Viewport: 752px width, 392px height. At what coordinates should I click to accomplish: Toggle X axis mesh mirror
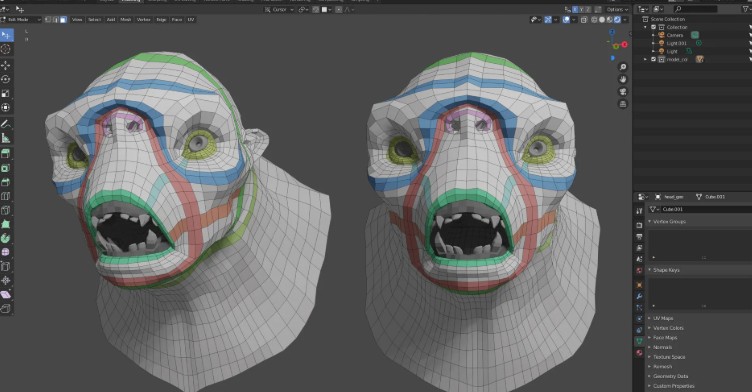coord(575,9)
